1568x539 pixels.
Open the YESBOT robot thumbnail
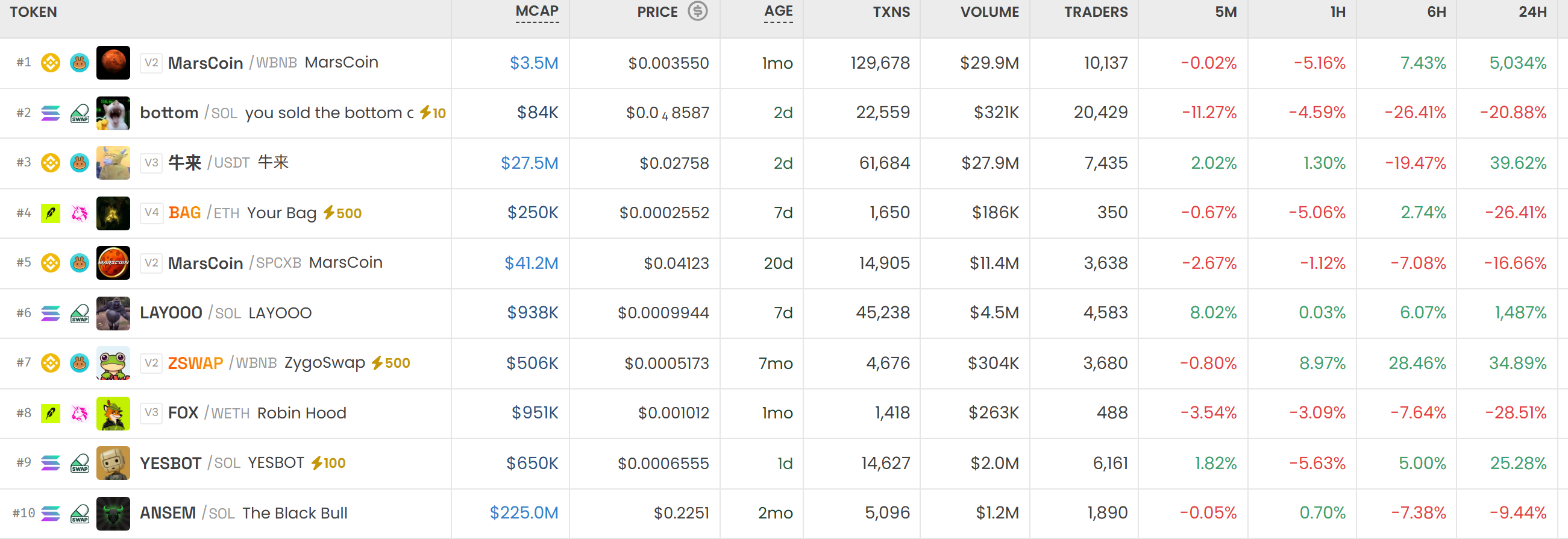click(113, 464)
